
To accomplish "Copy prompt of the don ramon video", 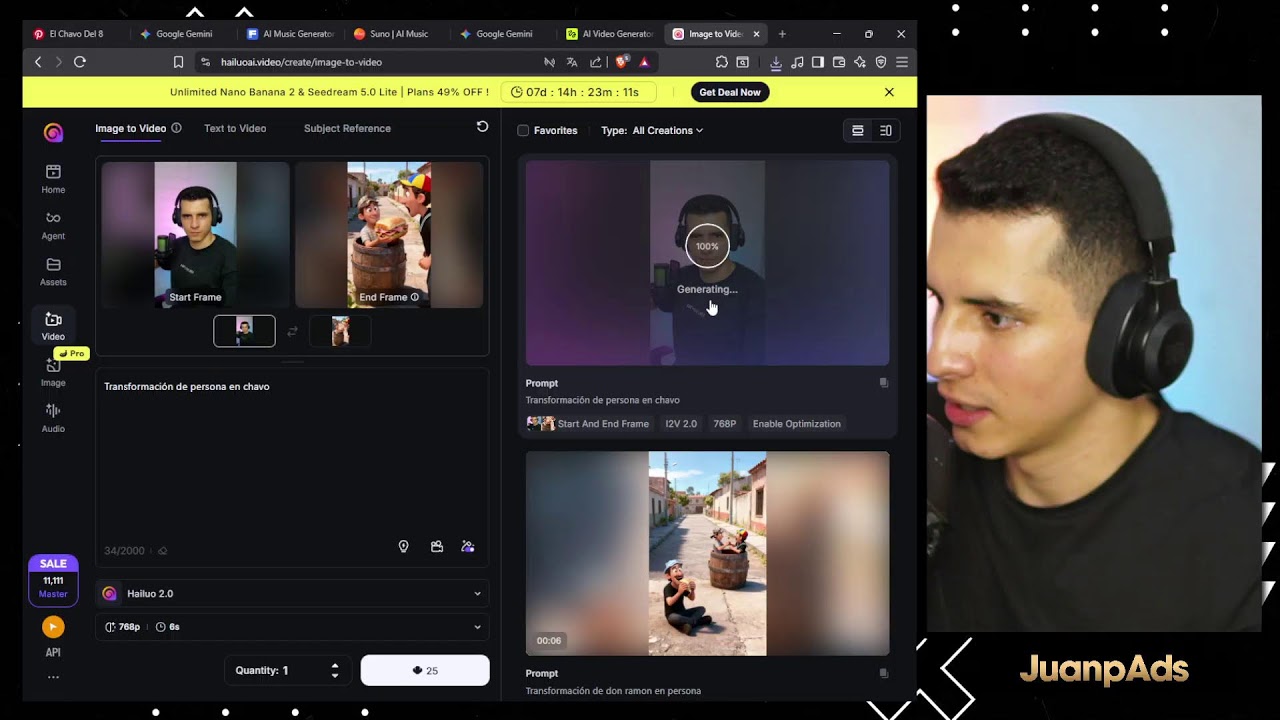I will (x=883, y=673).
